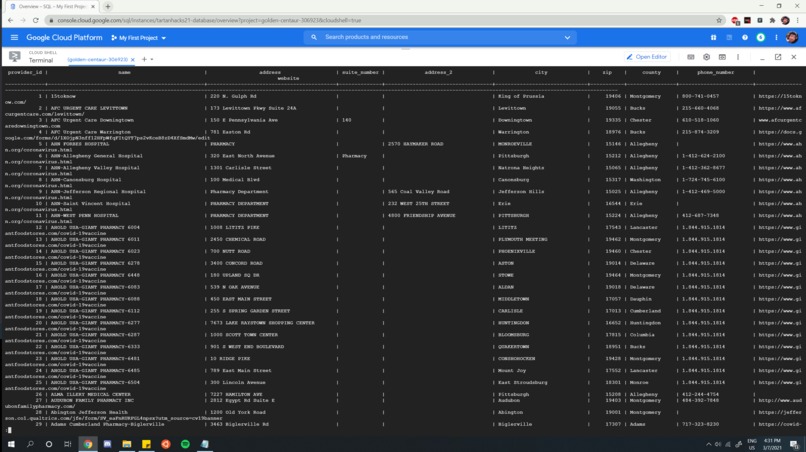Focus the Search products and resources field

coord(442,37)
